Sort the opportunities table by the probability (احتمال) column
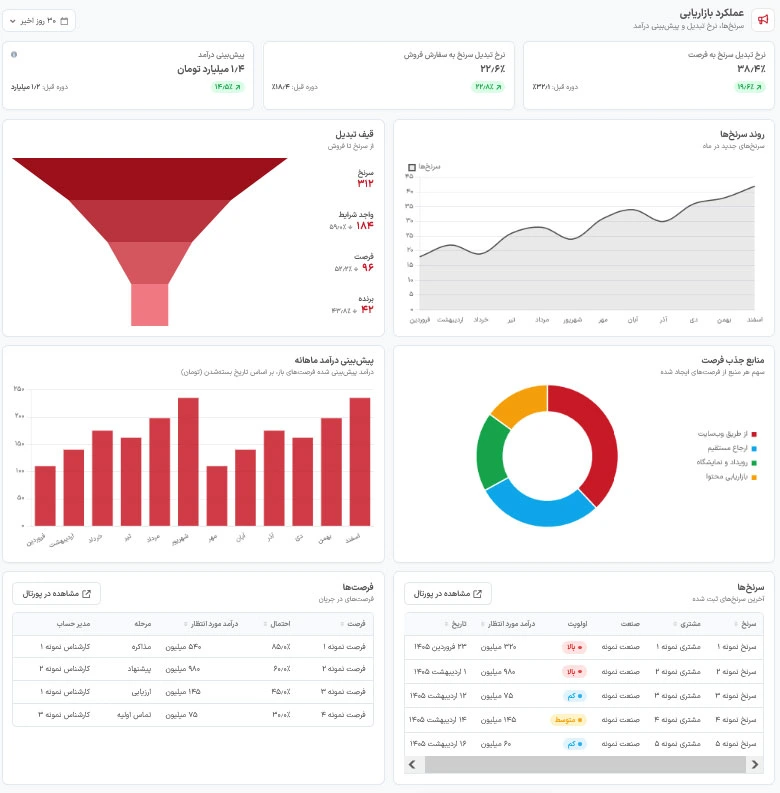 coord(277,624)
